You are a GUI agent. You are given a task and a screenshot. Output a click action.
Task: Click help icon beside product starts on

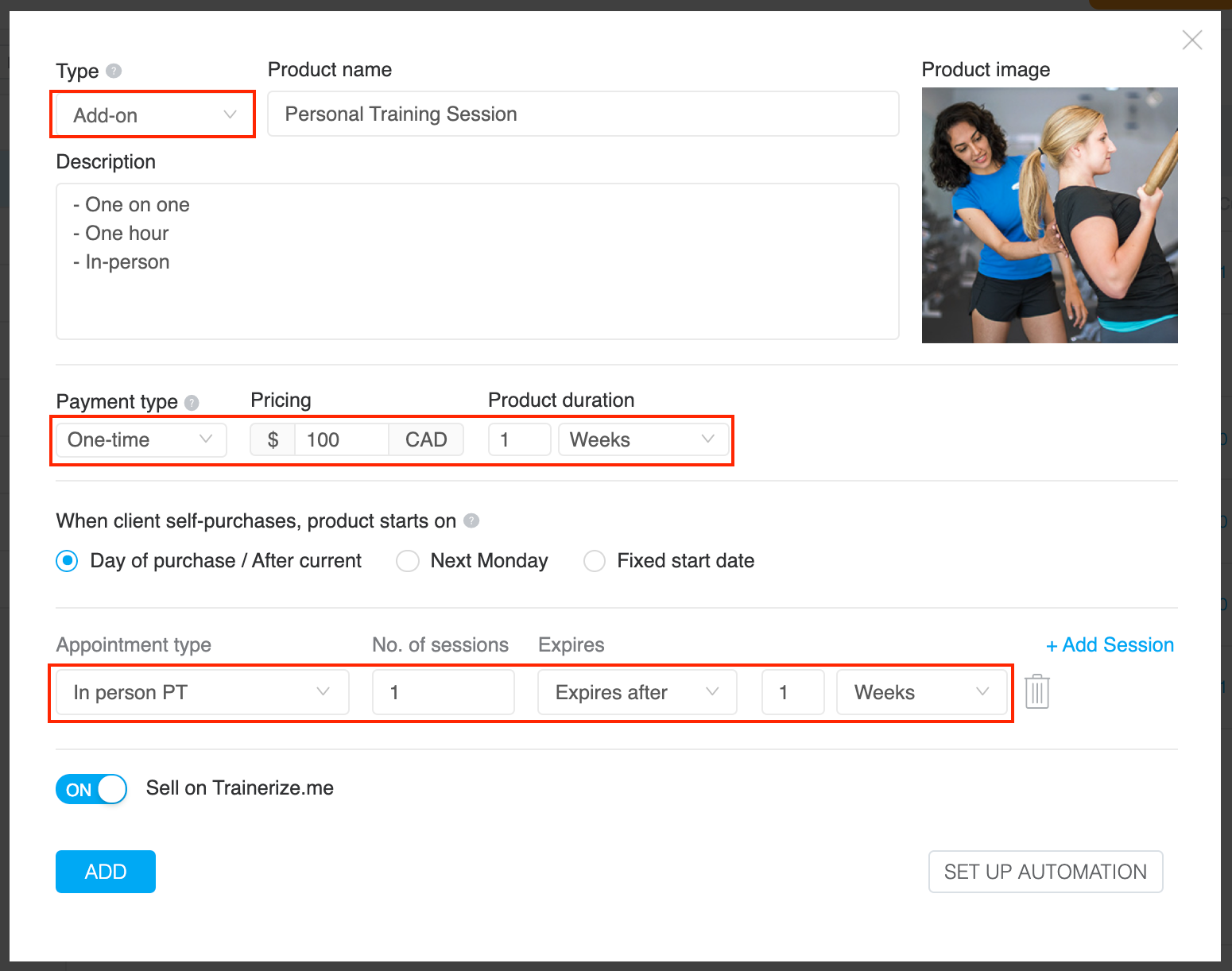tap(471, 520)
